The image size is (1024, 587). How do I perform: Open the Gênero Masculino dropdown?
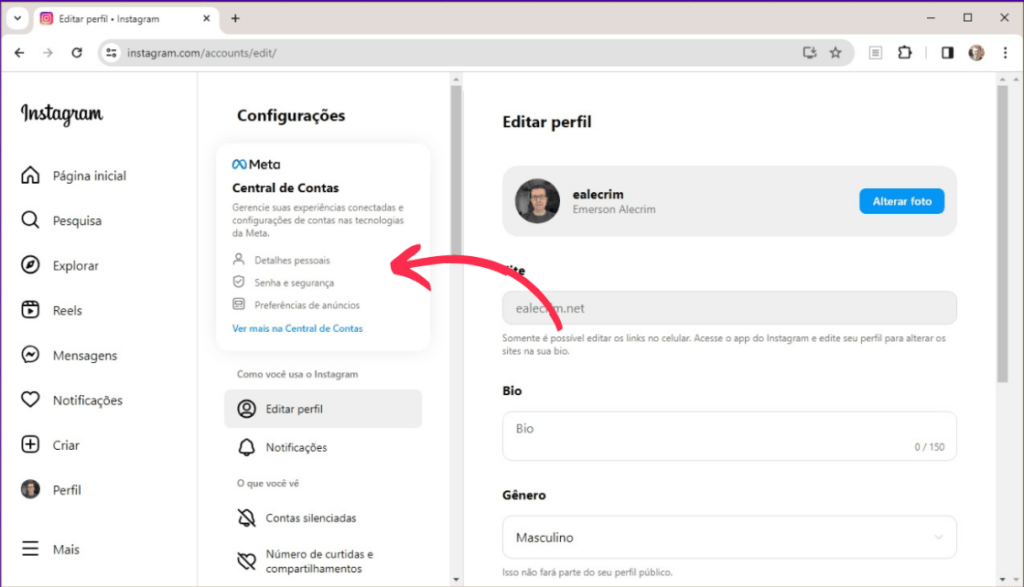click(x=729, y=537)
